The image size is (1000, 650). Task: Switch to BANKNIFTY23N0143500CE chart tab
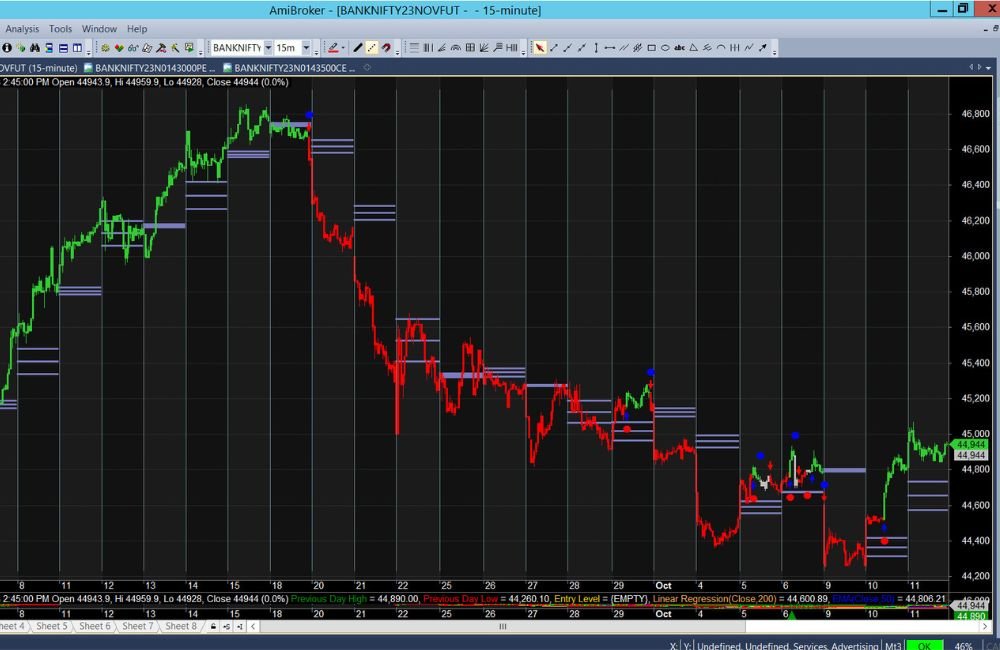291,68
